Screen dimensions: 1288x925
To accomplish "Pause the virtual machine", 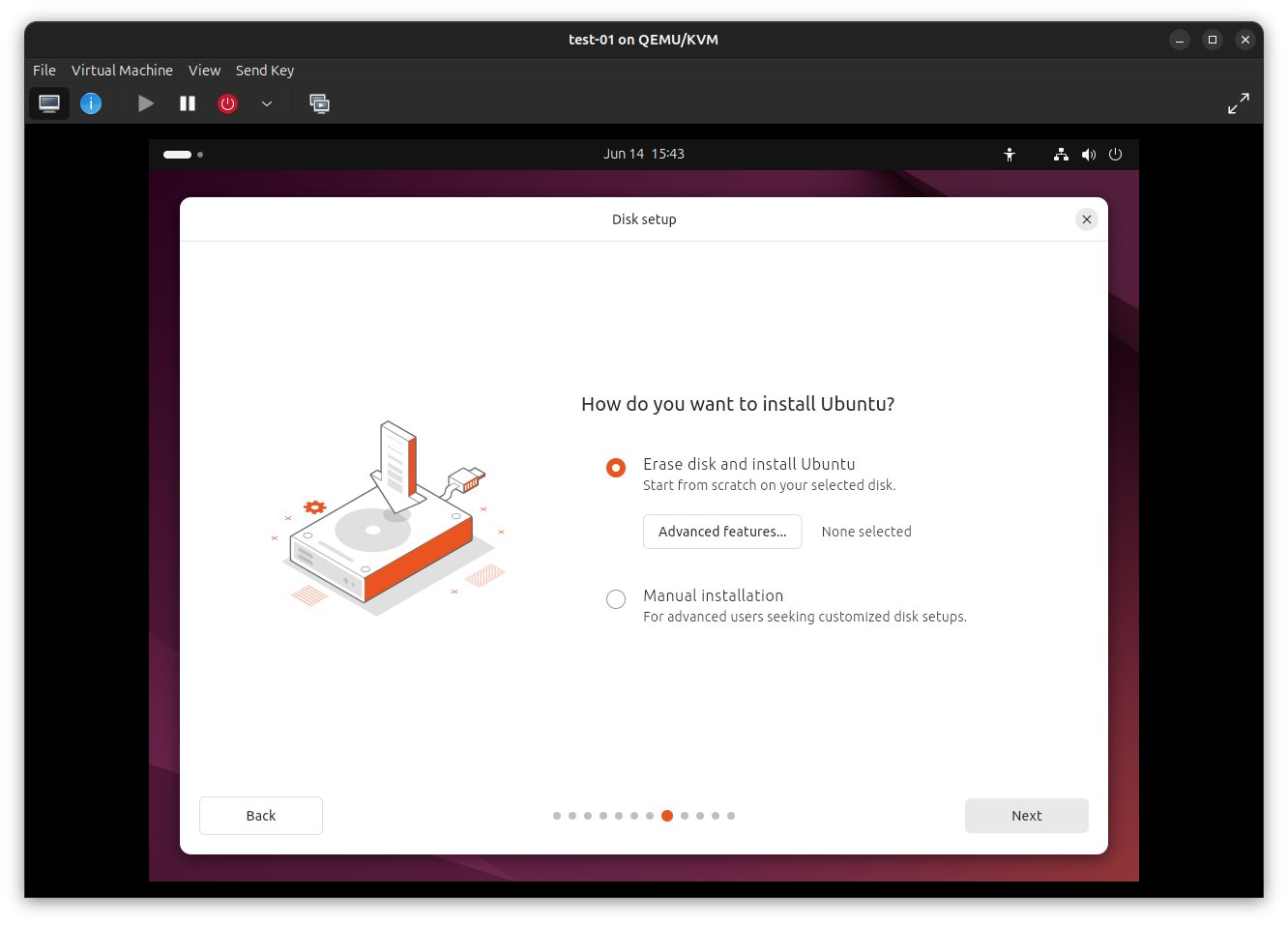I will pos(188,103).
